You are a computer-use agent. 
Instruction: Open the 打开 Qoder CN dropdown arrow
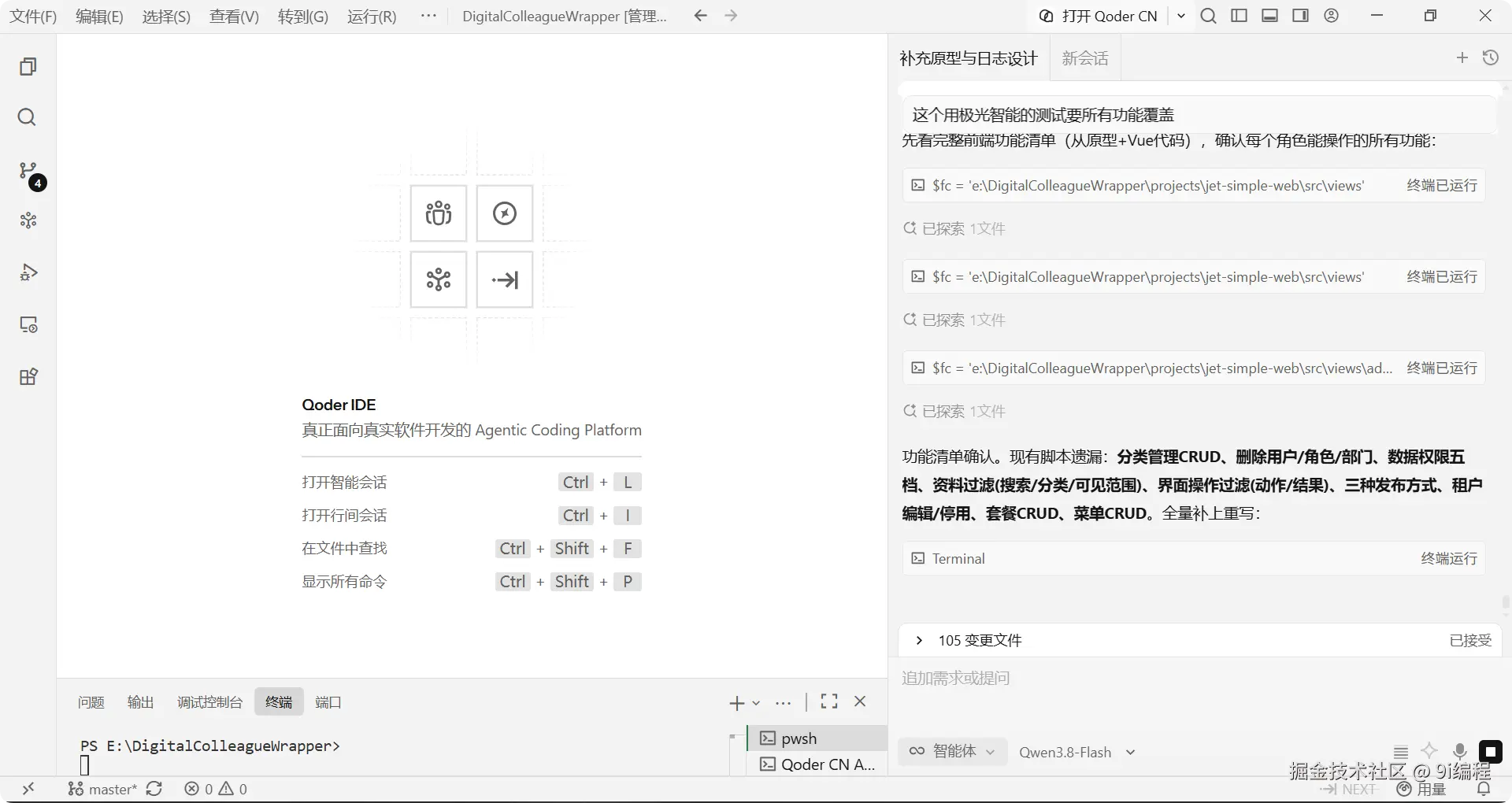point(1180,16)
